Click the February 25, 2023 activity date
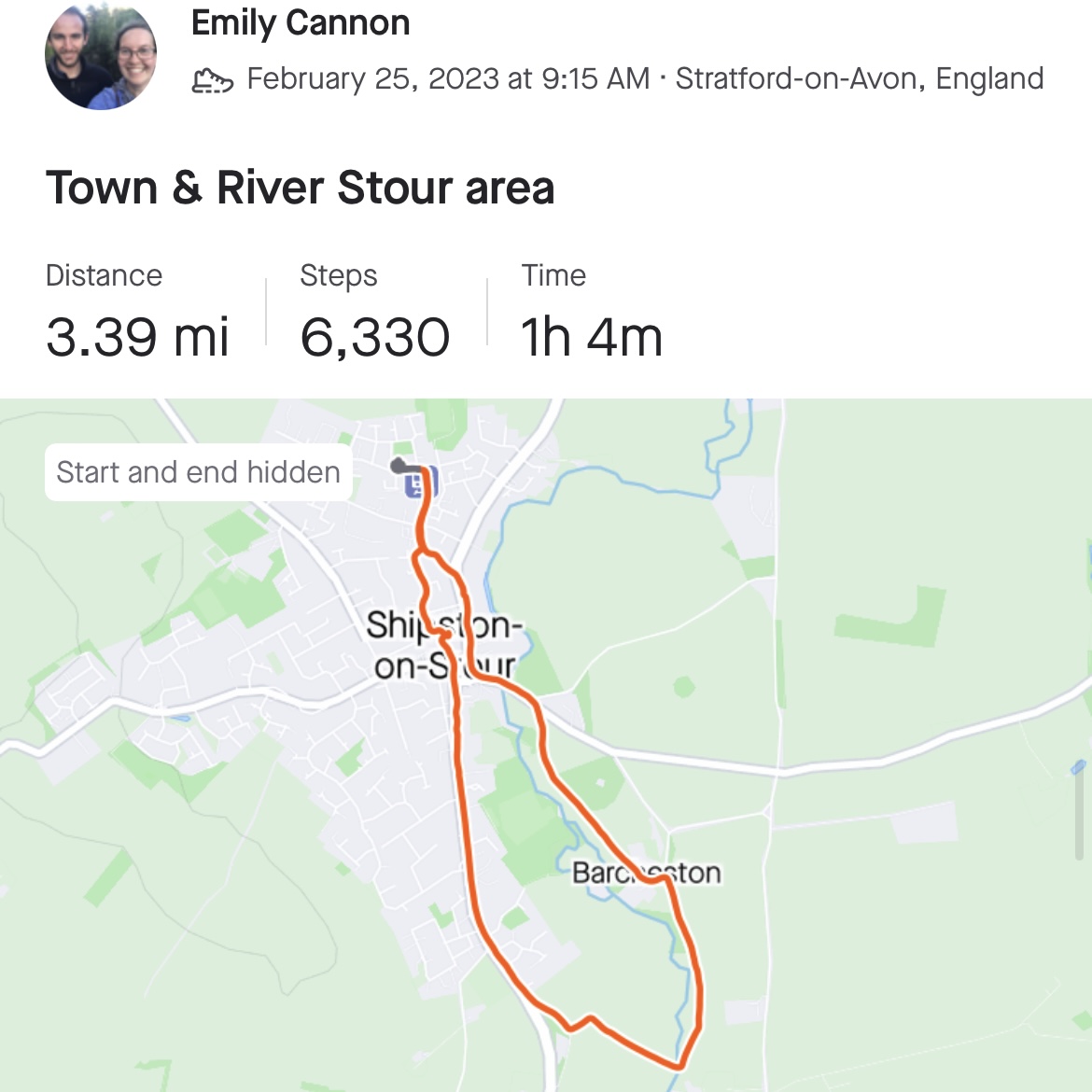 point(448,79)
